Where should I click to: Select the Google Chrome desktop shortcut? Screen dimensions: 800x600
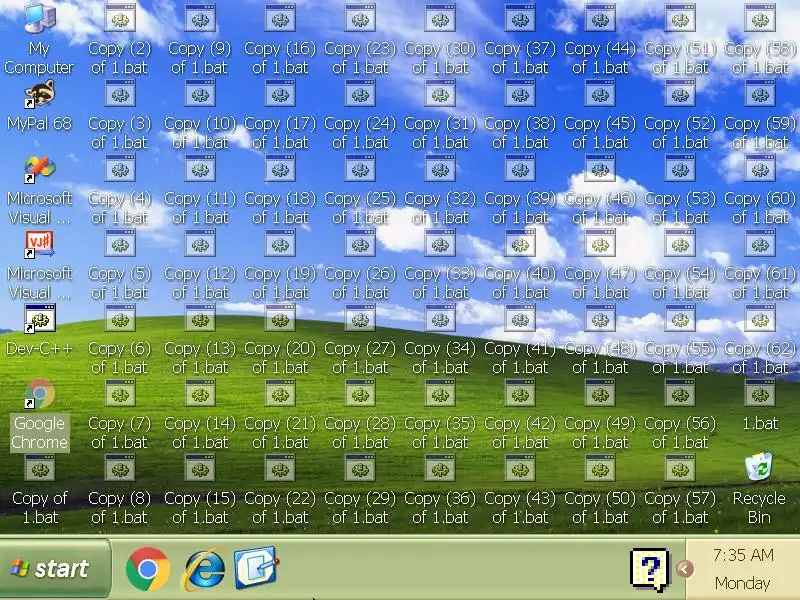pyautogui.click(x=39, y=394)
